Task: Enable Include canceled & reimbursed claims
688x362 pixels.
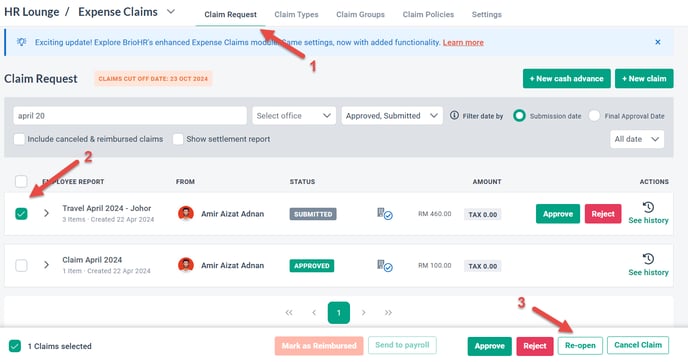Action: 19,139
